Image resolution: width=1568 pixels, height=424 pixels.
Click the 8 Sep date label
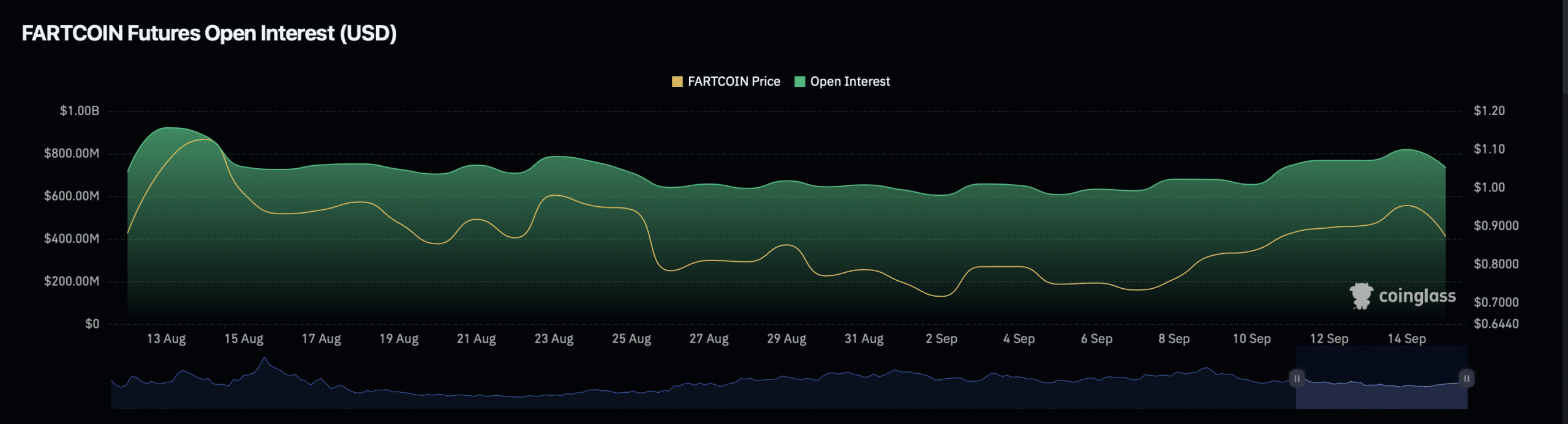coord(1174,338)
